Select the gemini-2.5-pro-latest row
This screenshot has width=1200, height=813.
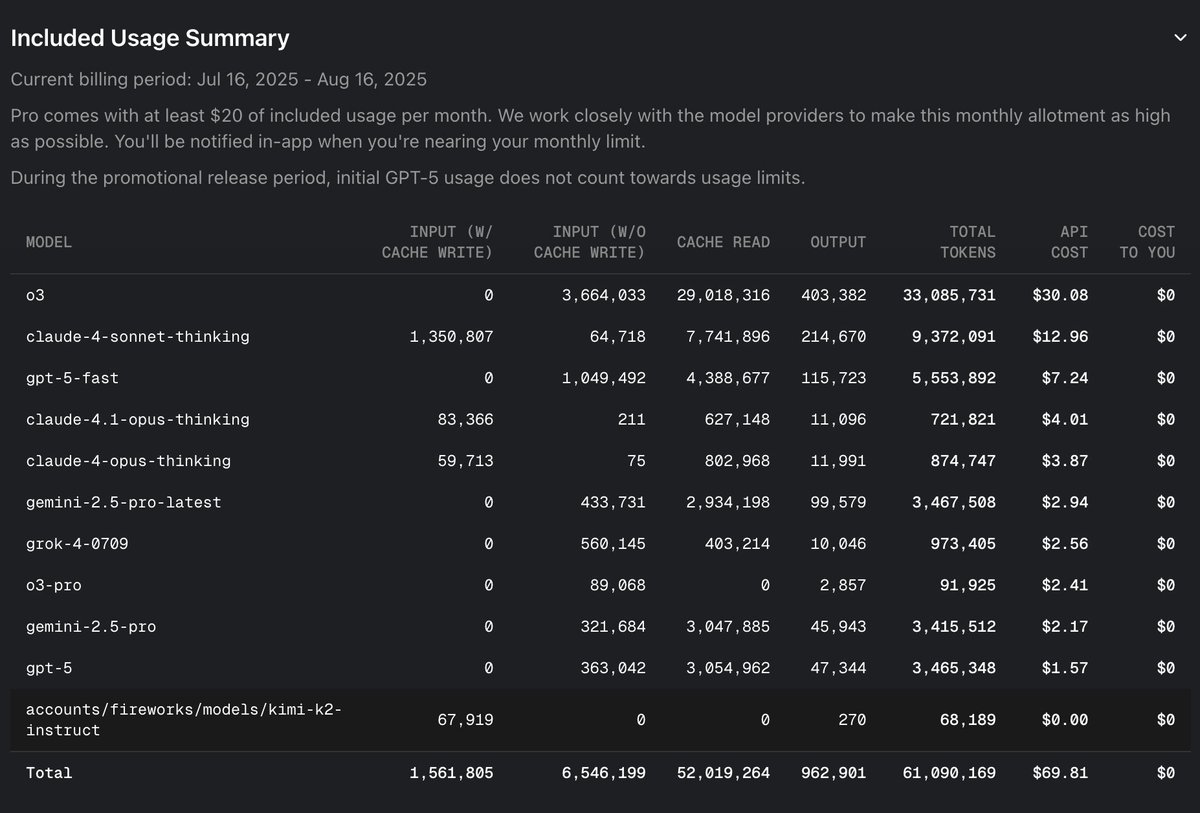(x=124, y=502)
